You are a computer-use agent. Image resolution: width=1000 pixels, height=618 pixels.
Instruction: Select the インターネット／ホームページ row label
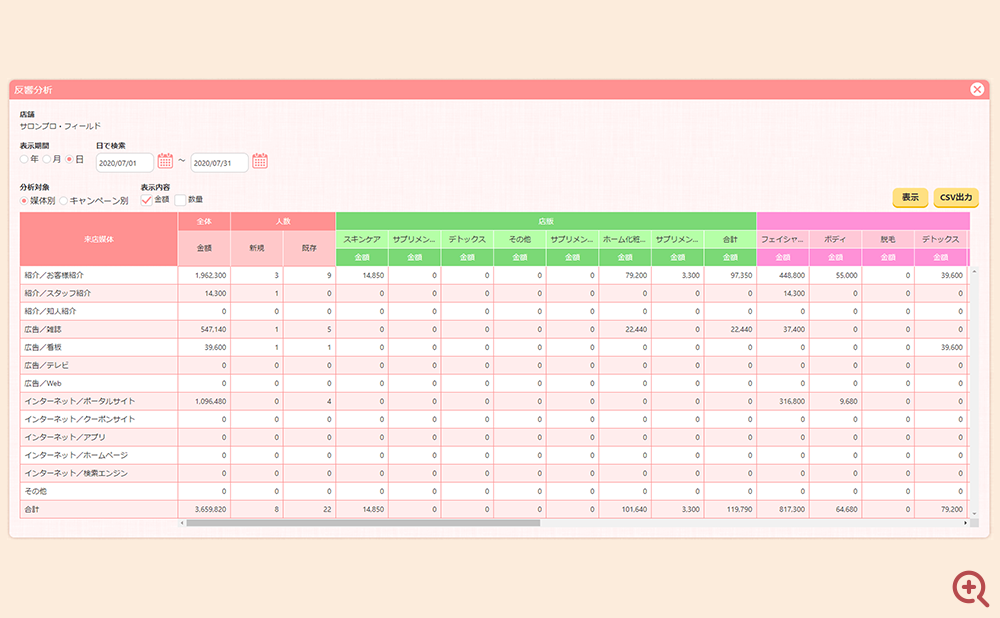[76, 455]
